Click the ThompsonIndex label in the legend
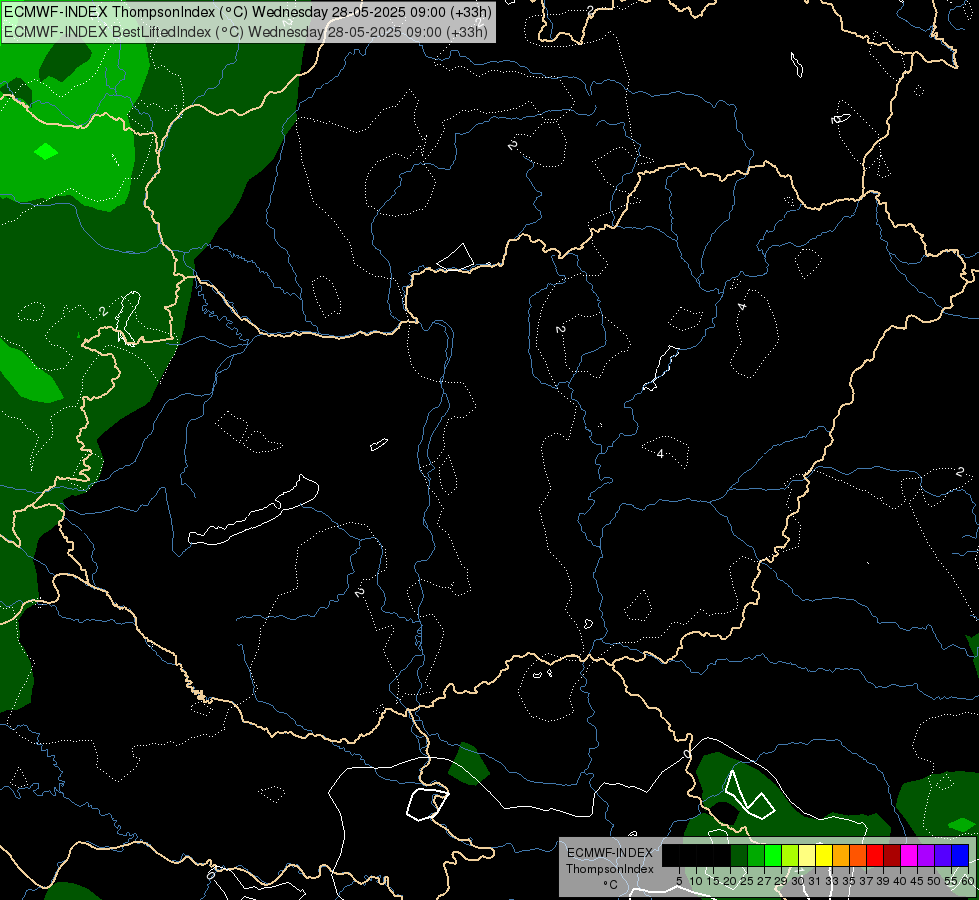Viewport: 979px width, 900px height. 610,869
